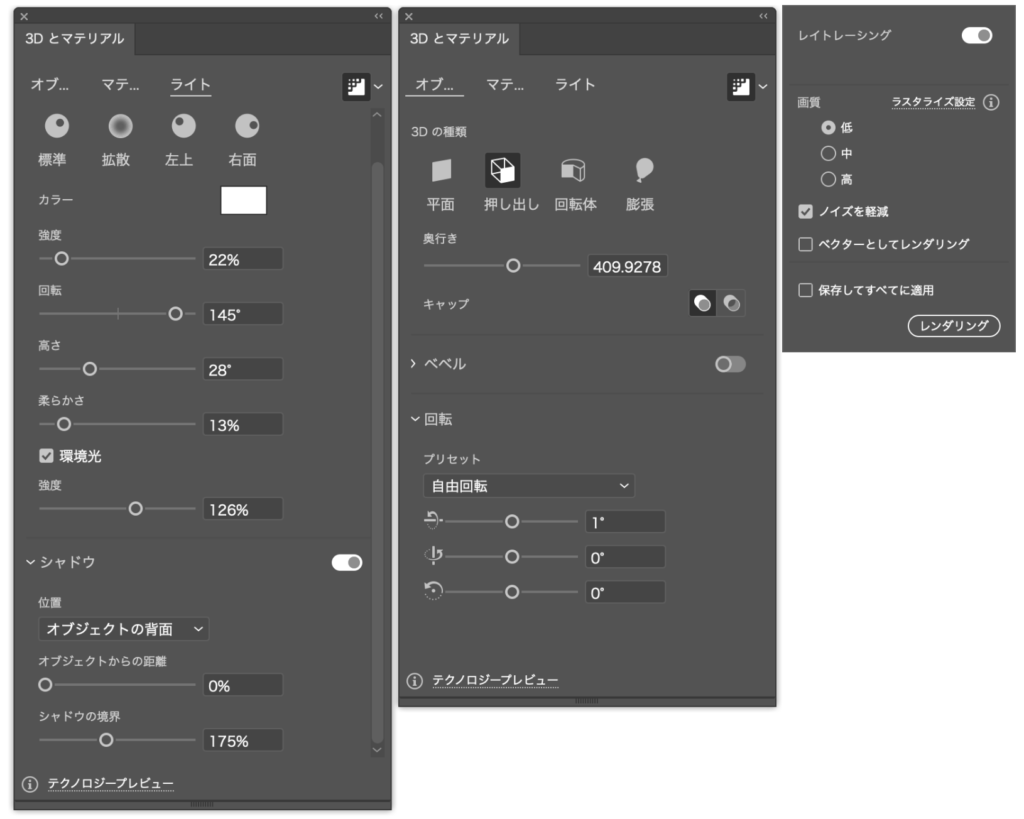The width and height of the screenshot is (1024, 819).
Task: Click the info icon next to ラスタライズ設定
Action: point(991,103)
